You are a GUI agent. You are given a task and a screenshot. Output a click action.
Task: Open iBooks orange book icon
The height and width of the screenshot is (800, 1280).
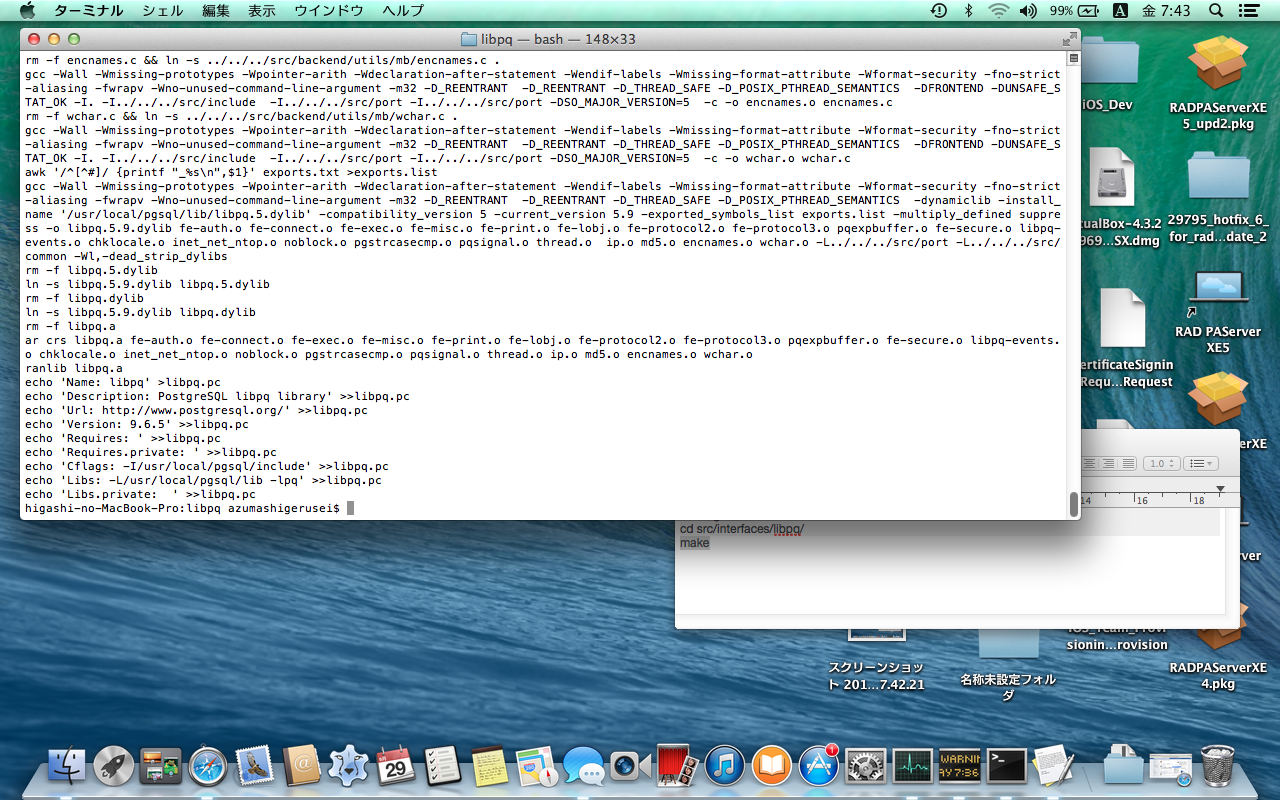point(771,766)
